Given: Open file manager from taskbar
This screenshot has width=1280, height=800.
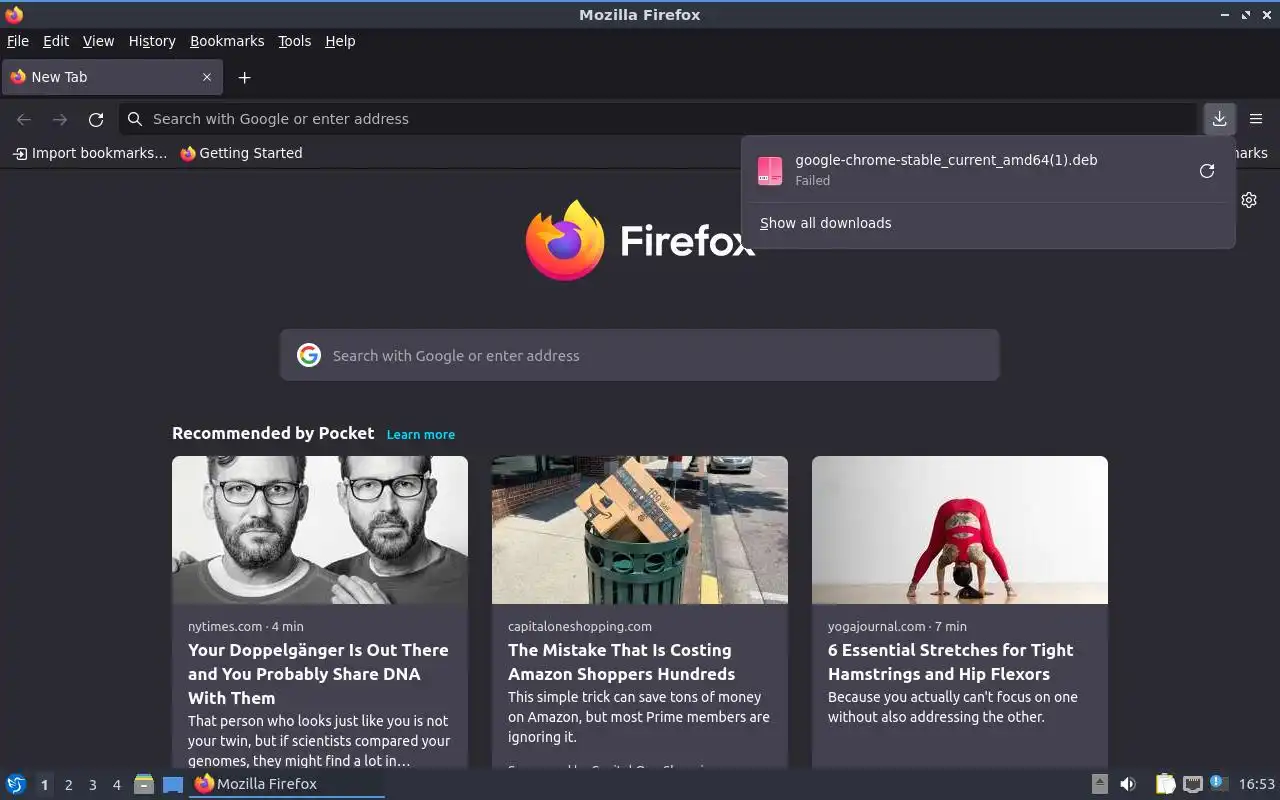Looking at the screenshot, I should tap(144, 784).
